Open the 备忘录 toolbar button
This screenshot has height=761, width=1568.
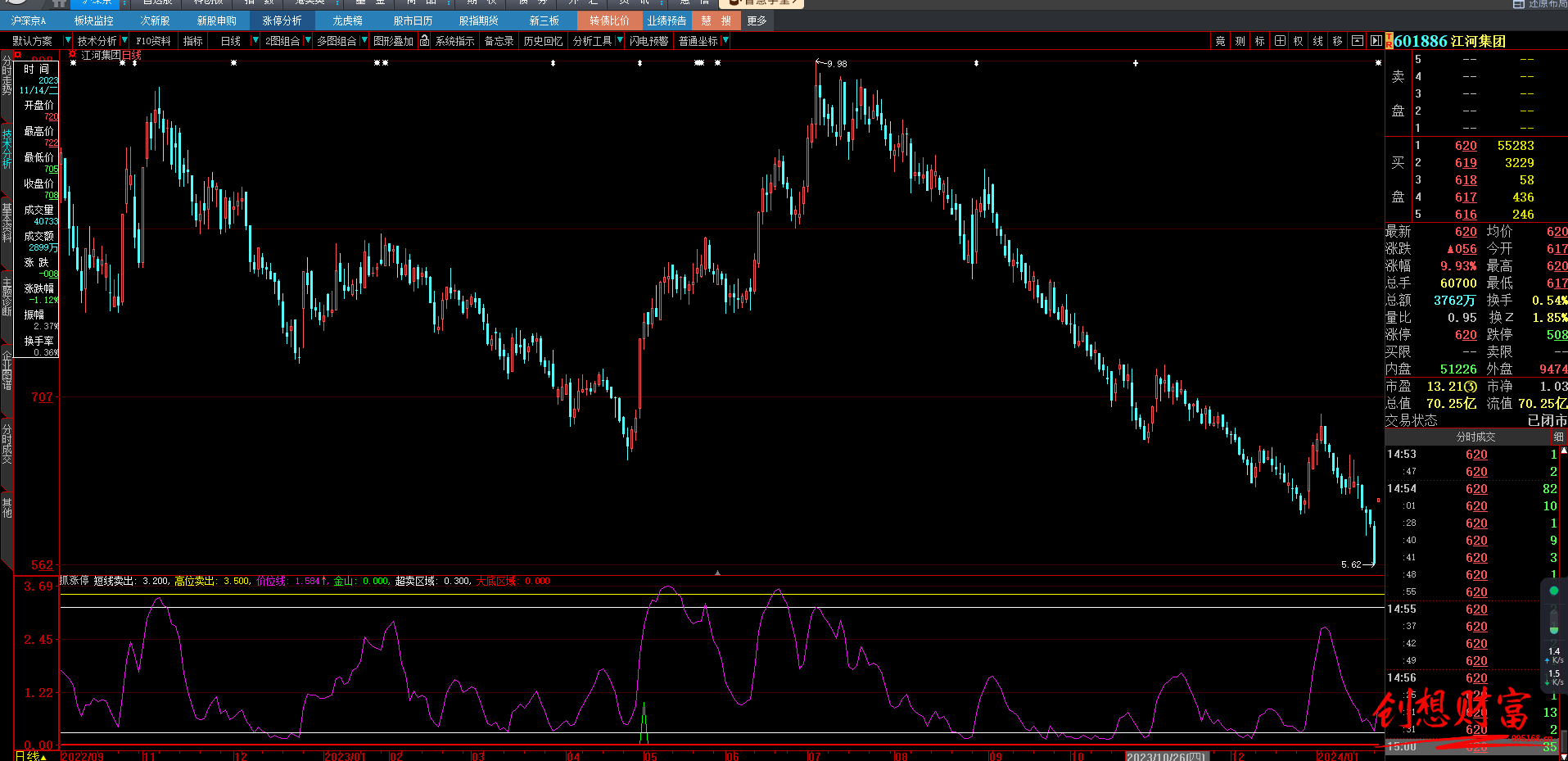tap(499, 41)
